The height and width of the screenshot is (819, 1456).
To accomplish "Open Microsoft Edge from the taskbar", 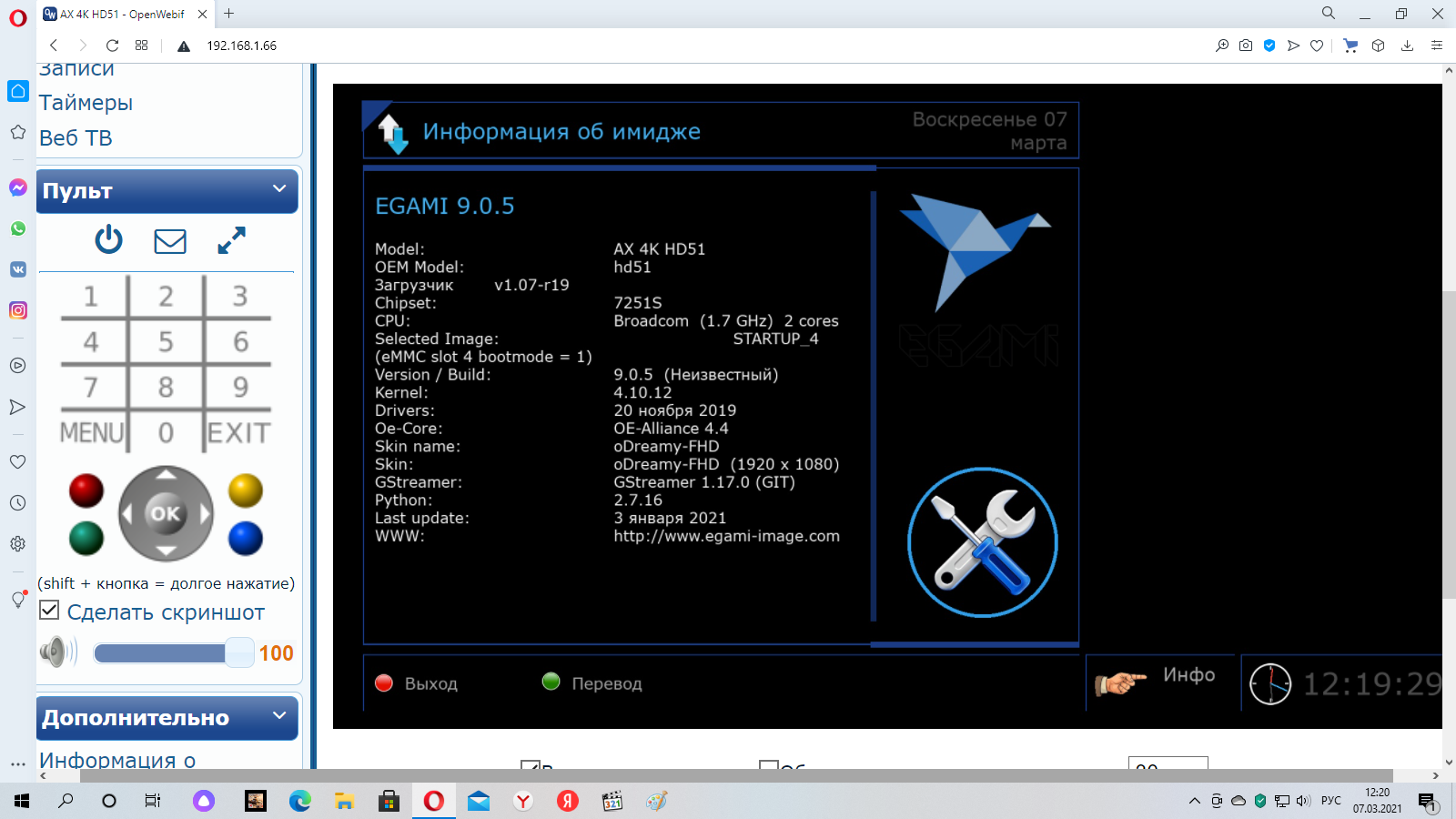I will point(299,801).
